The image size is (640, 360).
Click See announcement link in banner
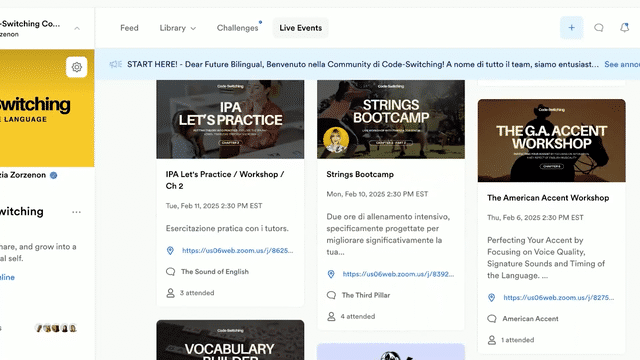622,64
